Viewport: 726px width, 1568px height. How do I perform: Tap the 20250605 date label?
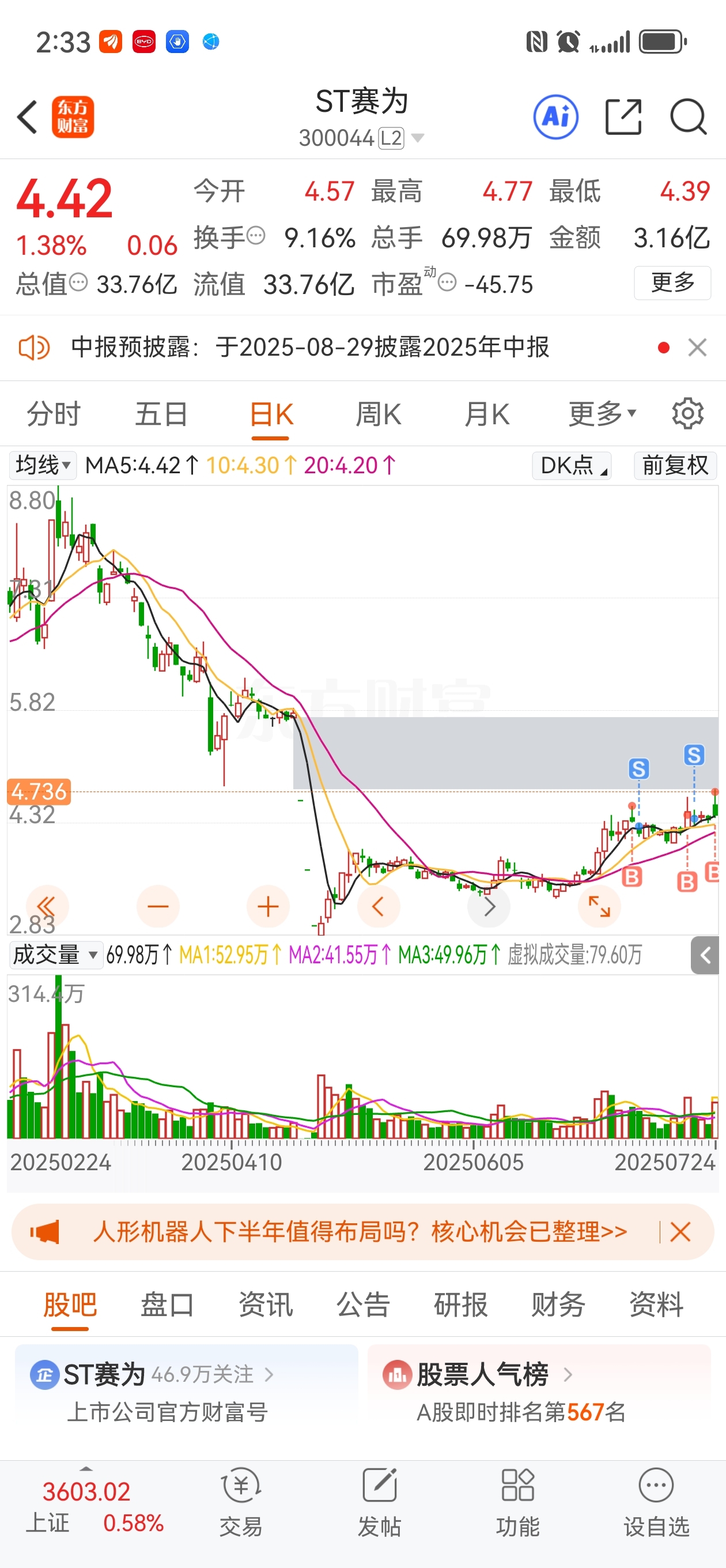point(474,1163)
